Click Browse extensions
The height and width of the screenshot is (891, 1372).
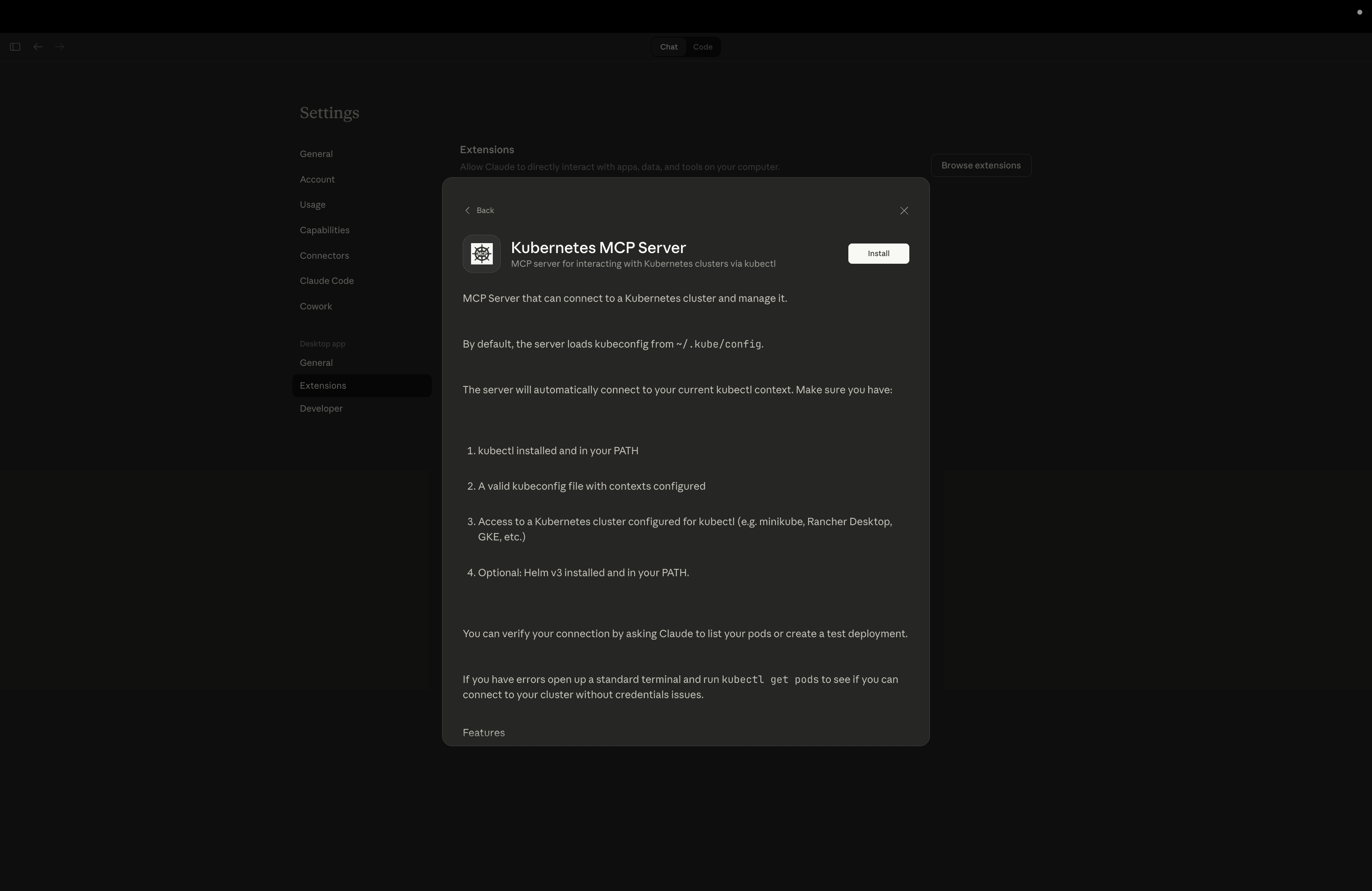click(981, 165)
